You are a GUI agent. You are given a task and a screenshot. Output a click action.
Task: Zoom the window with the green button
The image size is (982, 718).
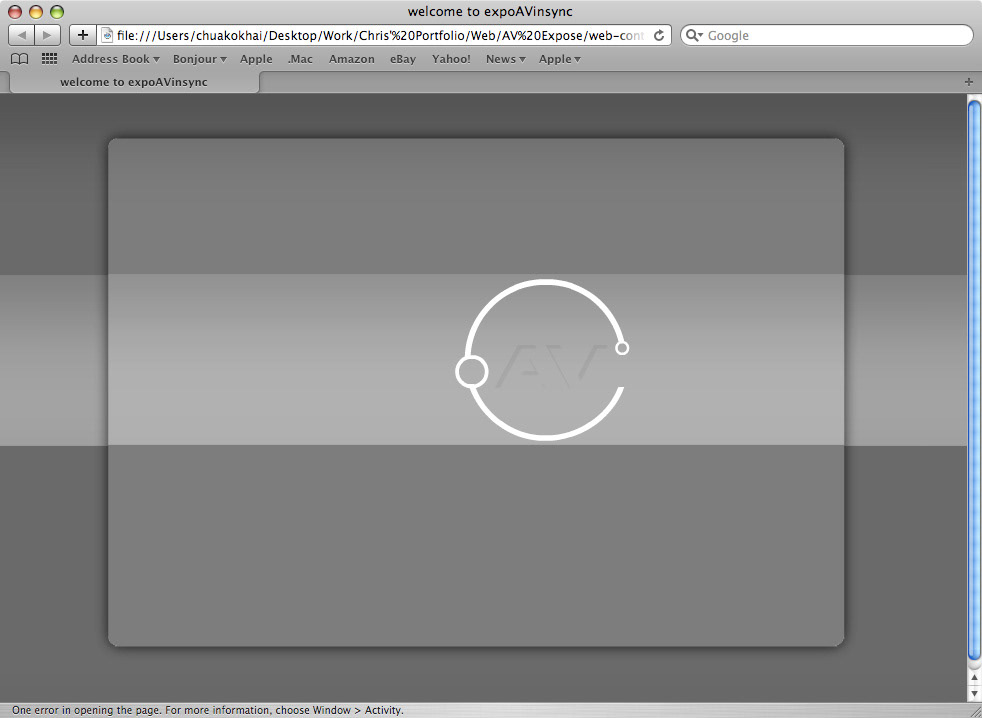[x=57, y=11]
